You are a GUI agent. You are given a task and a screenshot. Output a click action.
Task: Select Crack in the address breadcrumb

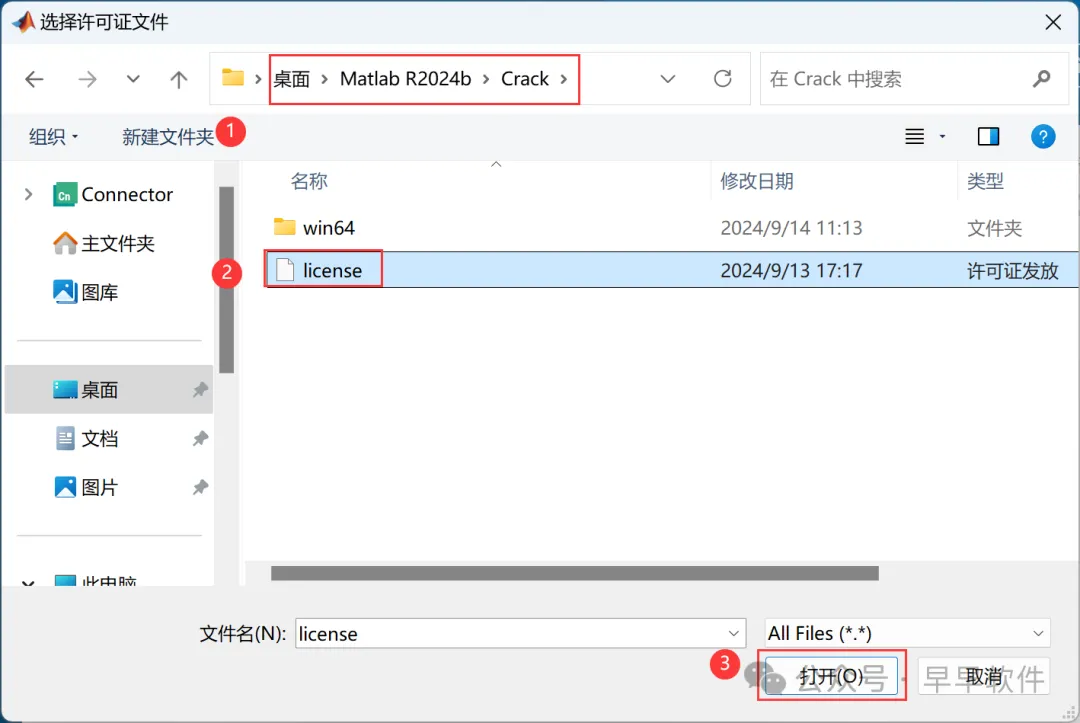click(525, 78)
